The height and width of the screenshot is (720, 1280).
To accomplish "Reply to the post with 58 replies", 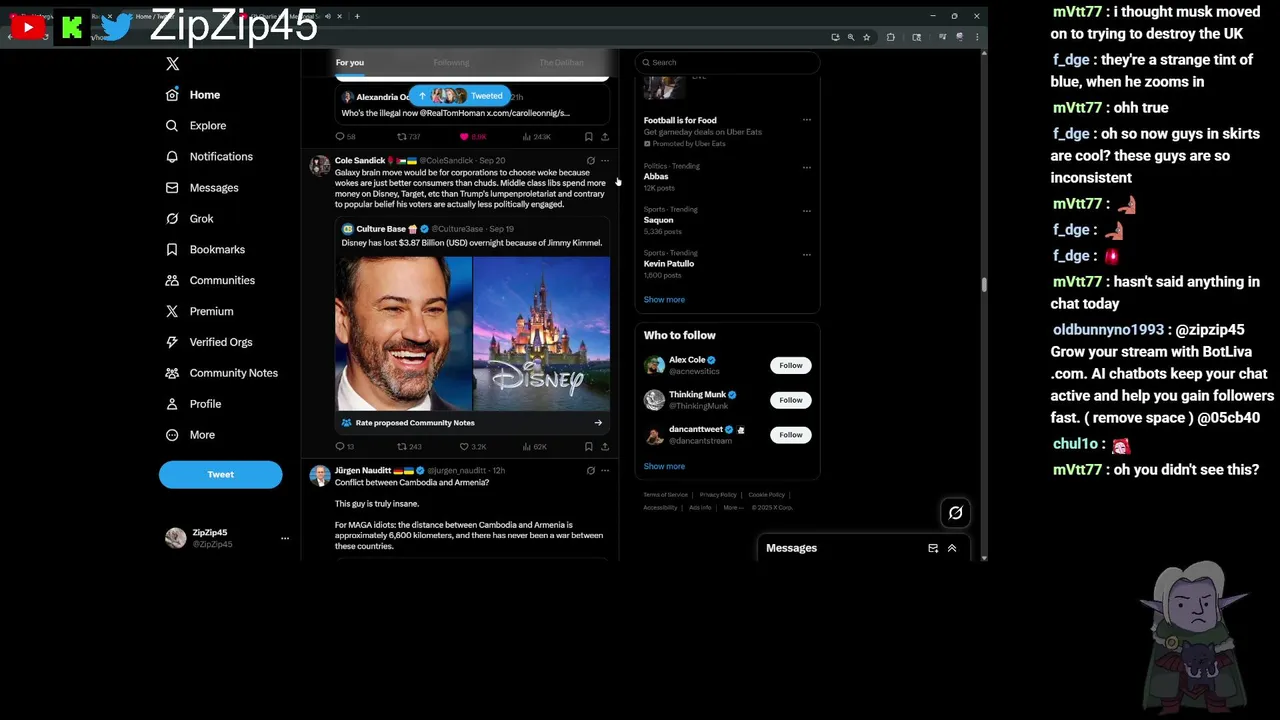I will pyautogui.click(x=345, y=137).
